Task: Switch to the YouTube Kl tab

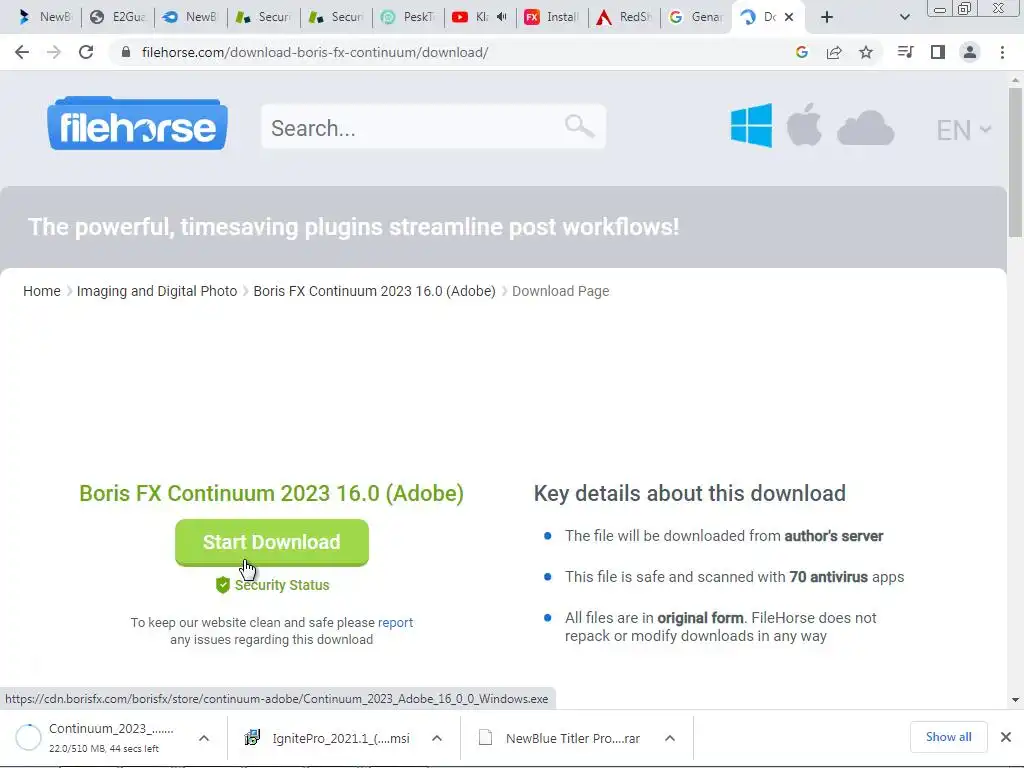Action: click(479, 17)
